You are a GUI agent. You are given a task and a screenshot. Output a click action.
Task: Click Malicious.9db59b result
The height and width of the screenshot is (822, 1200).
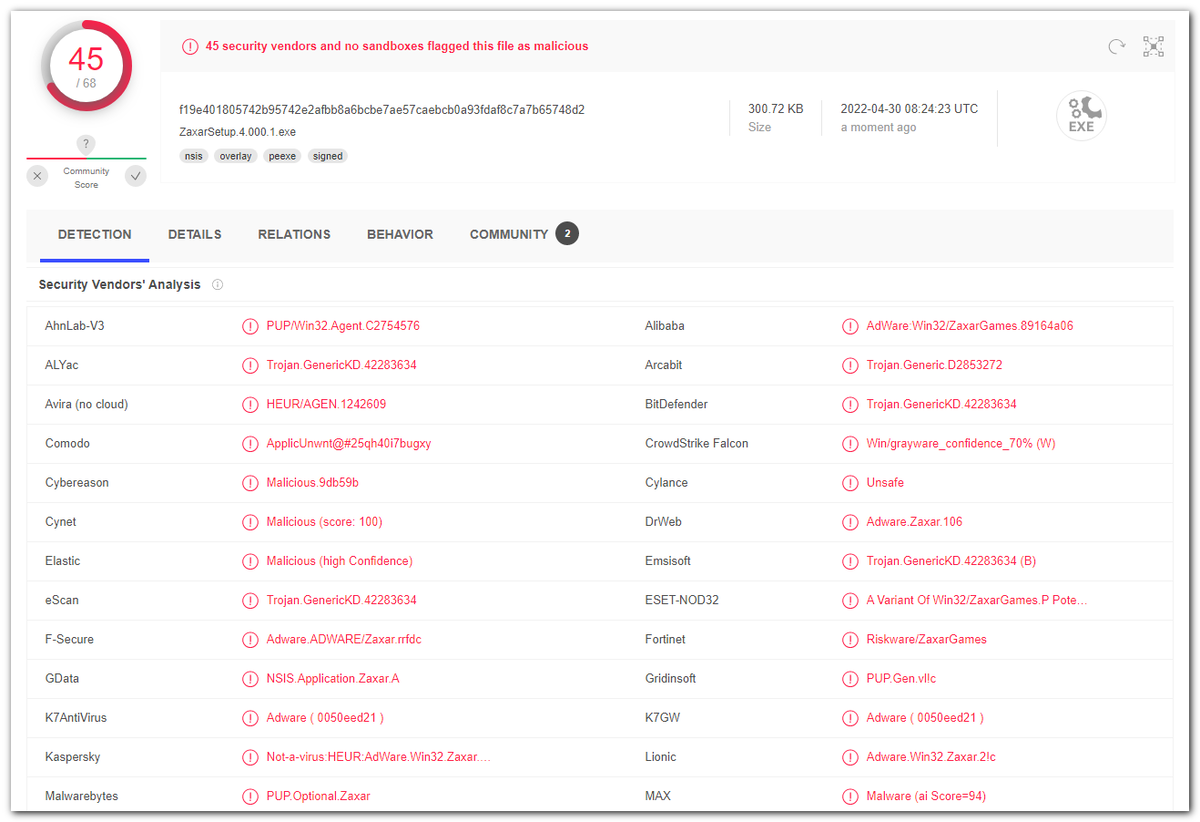tap(312, 482)
